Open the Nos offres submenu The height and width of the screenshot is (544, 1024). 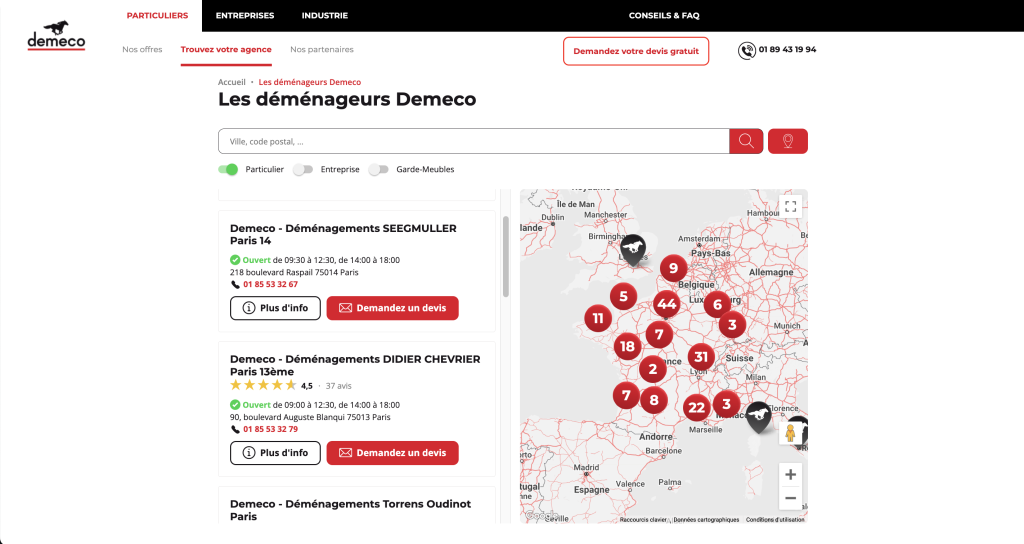pos(142,50)
